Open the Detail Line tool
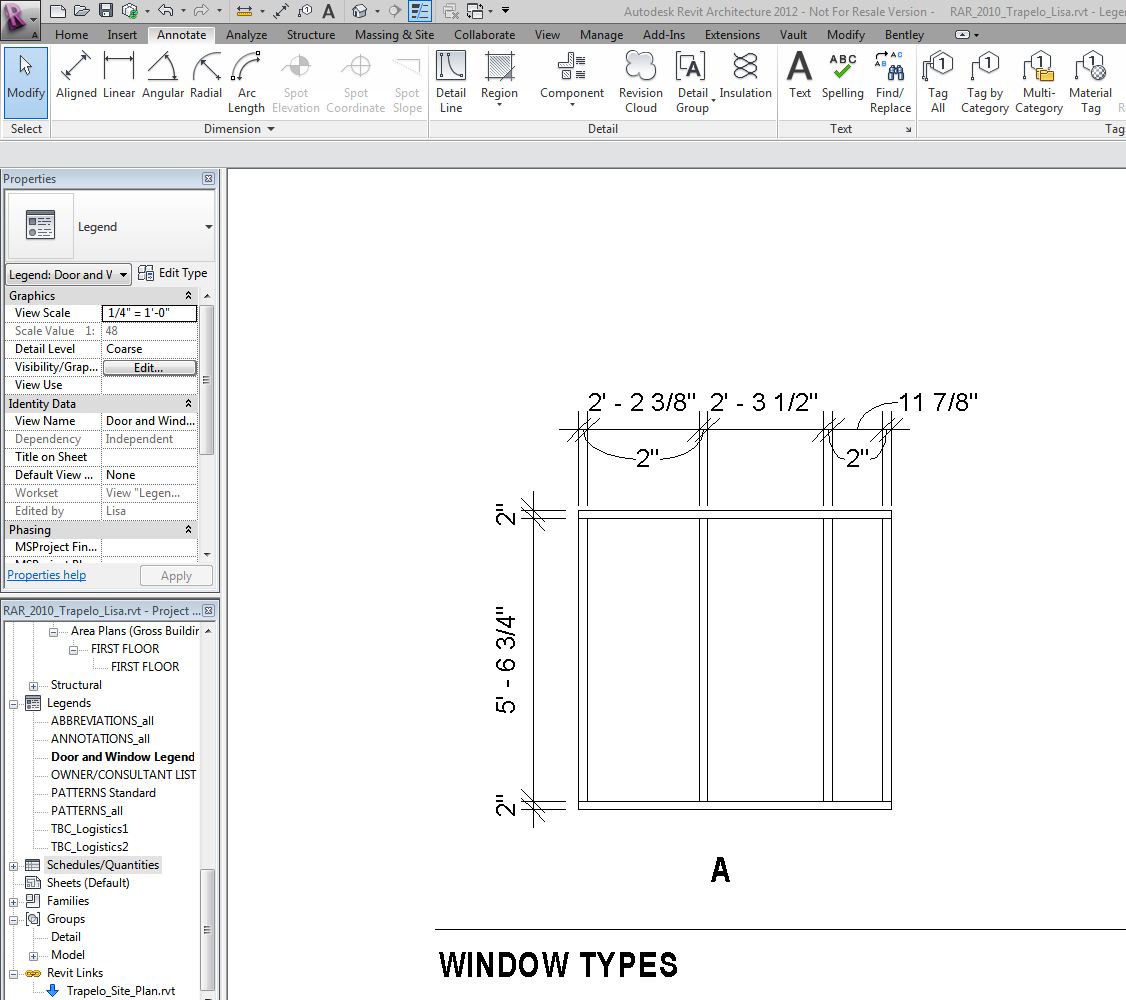The width and height of the screenshot is (1126, 1000). (451, 80)
